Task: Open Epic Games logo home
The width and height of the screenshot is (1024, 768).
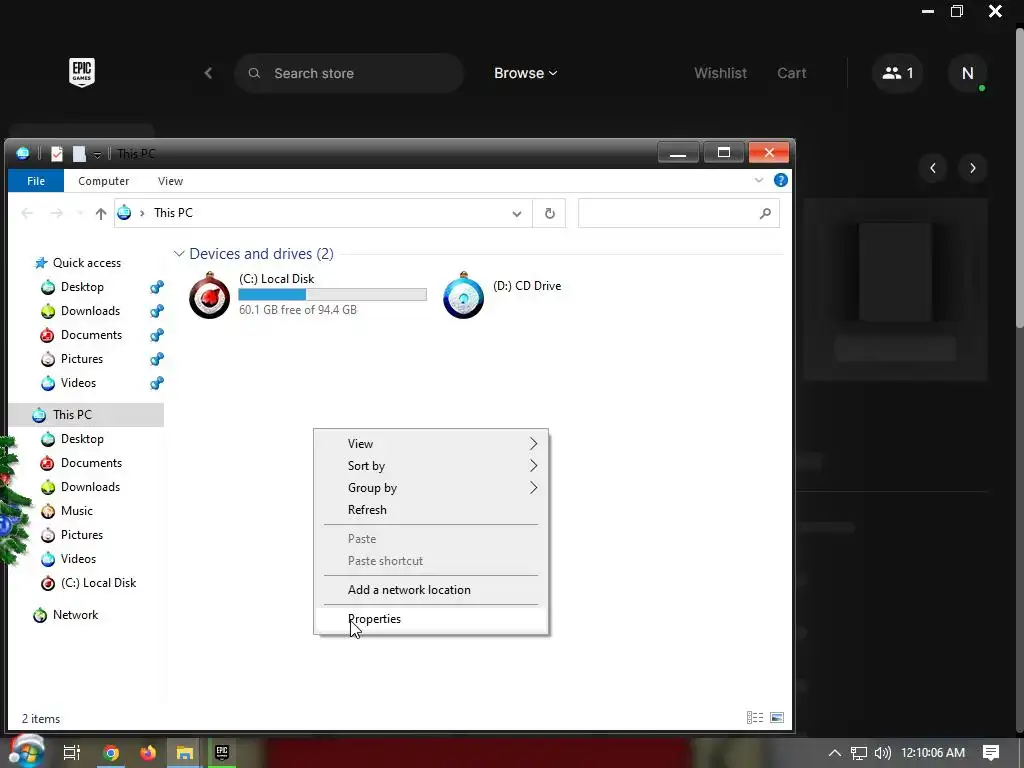Action: (x=82, y=72)
